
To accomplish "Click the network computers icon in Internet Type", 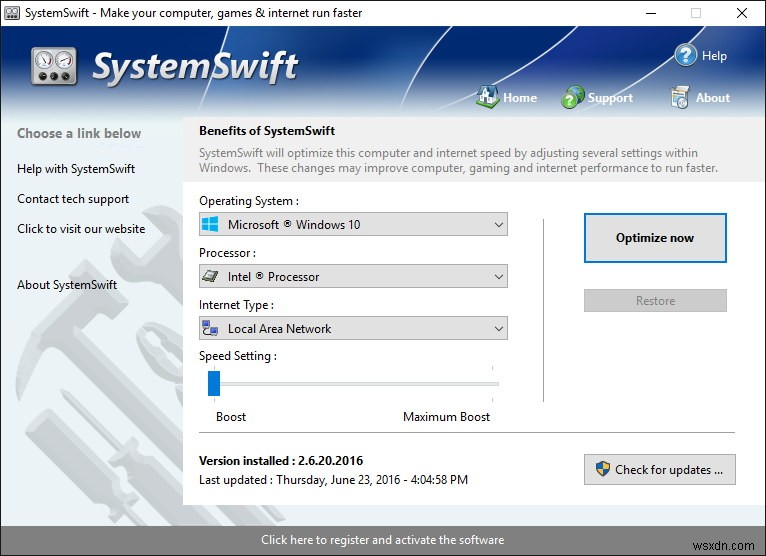I will (x=210, y=328).
